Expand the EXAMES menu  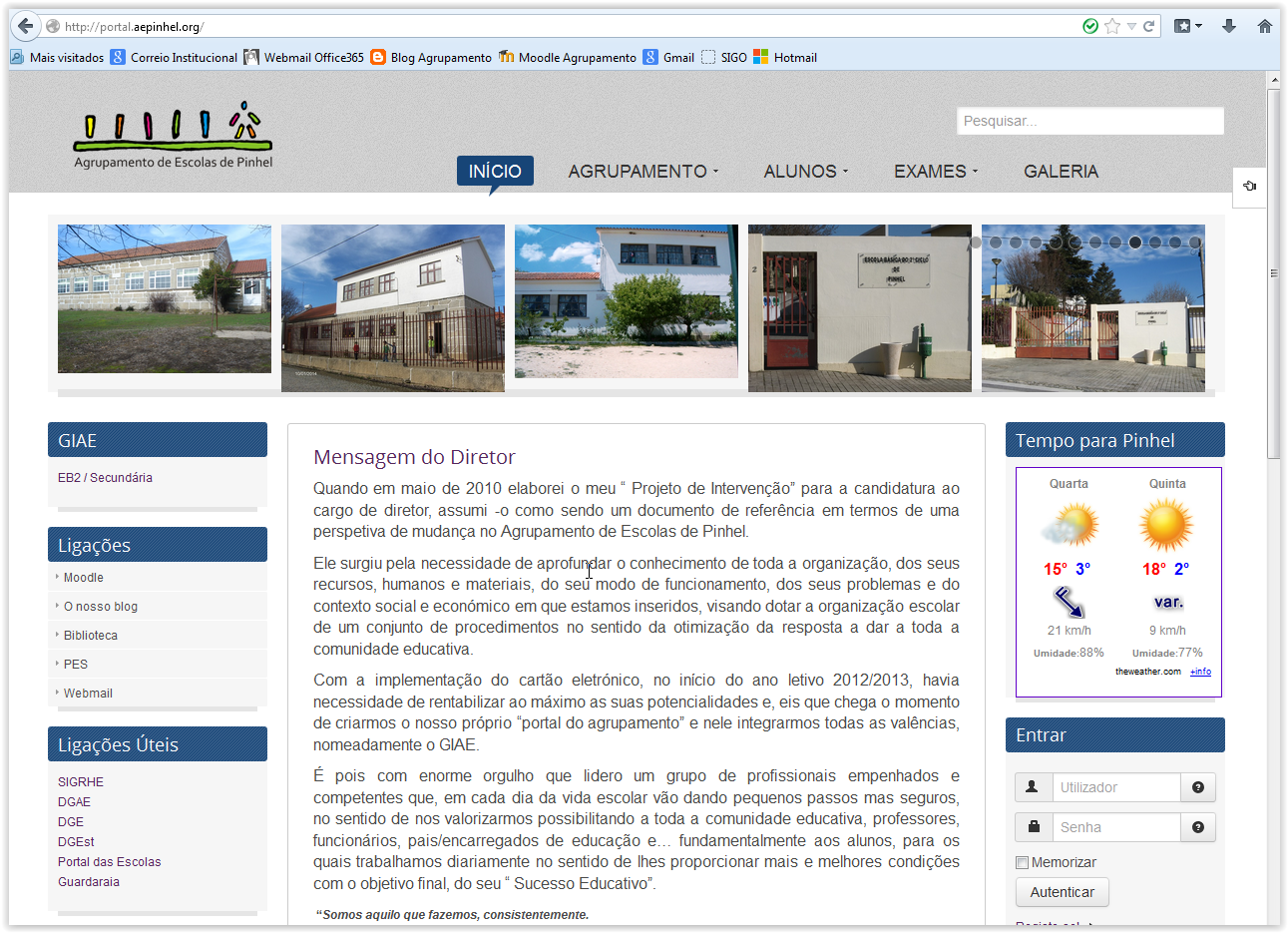pyautogui.click(x=935, y=172)
